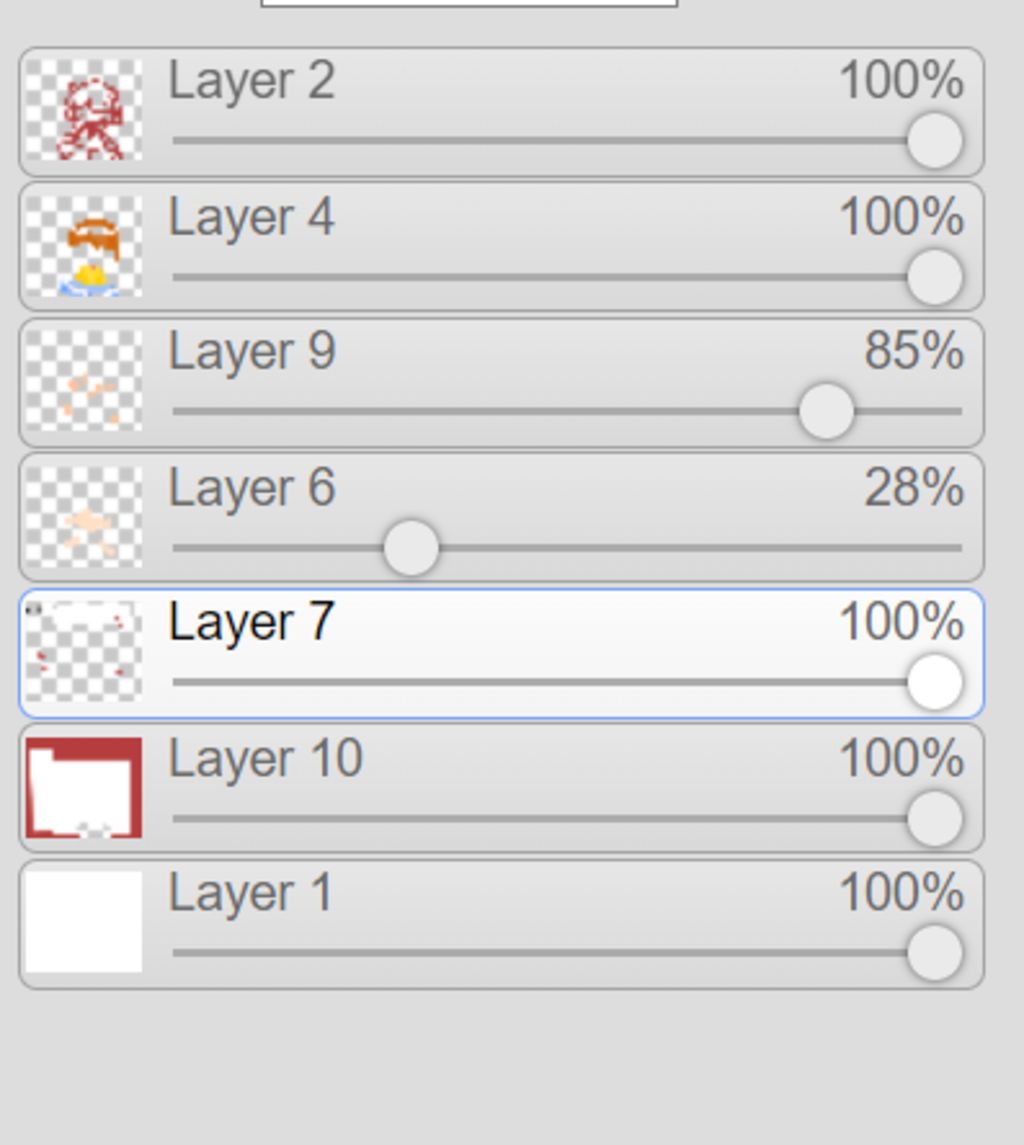Click the Layer 2 thumbnail
The width and height of the screenshot is (1024, 1145).
[83, 110]
